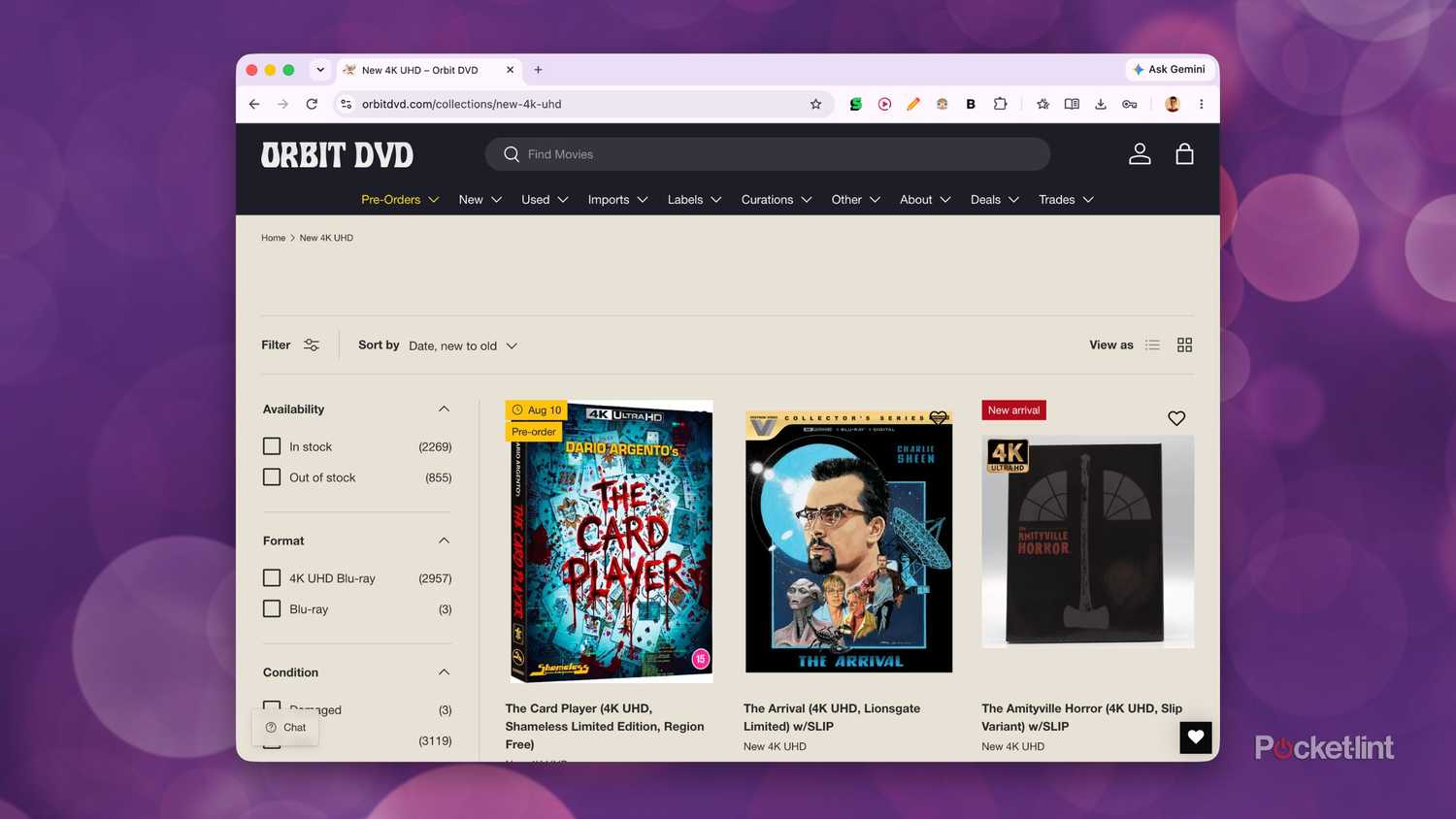Check the Blu-ray format filter
Screen dimensions: 1456x819
click(272, 609)
